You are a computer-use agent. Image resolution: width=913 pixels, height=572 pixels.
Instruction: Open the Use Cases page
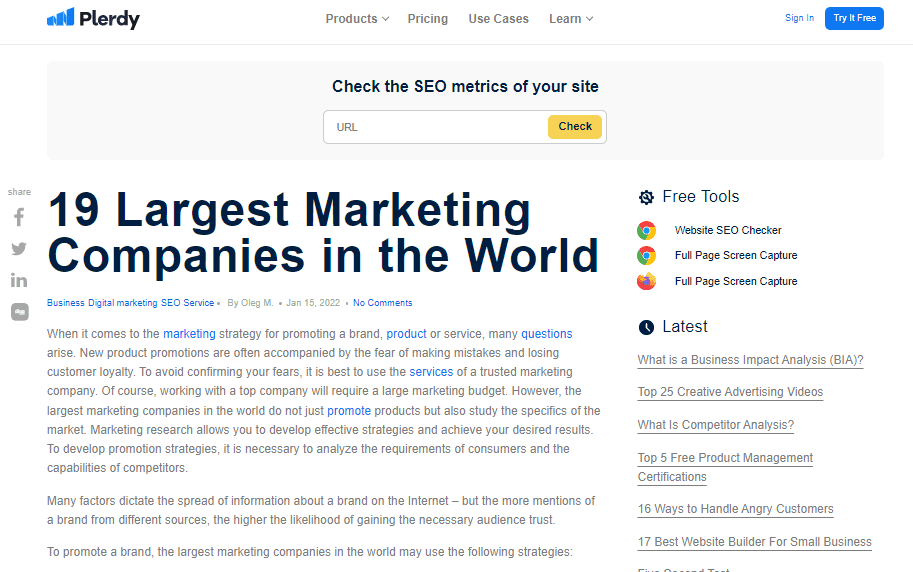(x=498, y=19)
